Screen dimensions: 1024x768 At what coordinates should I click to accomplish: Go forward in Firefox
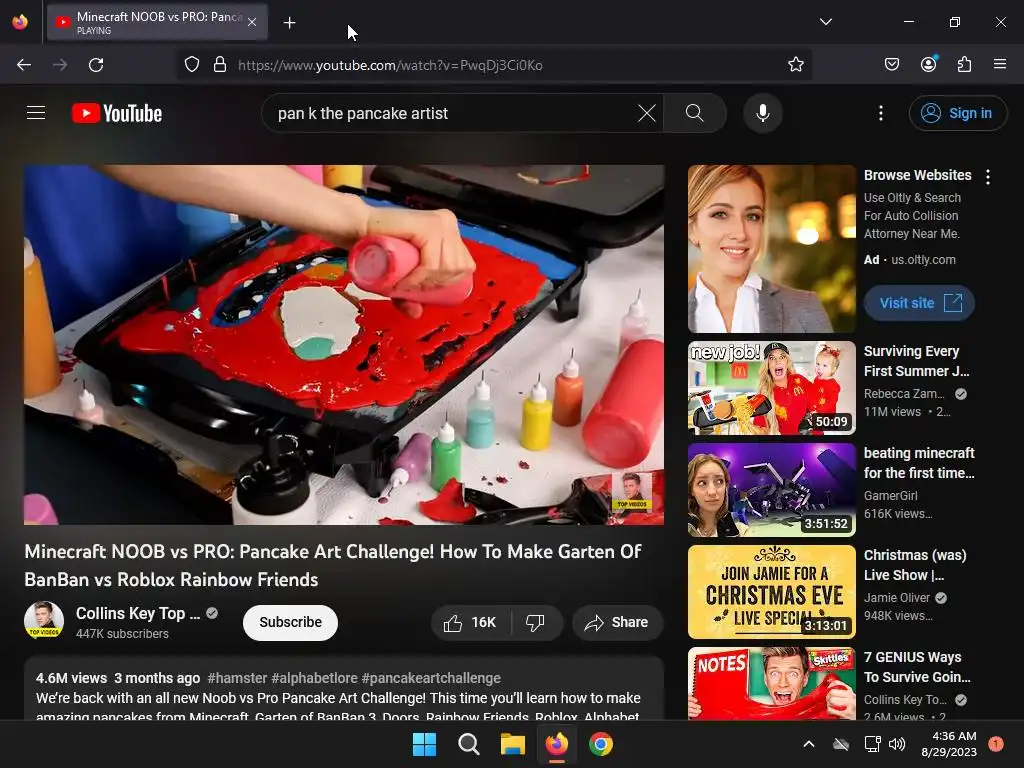[x=60, y=65]
